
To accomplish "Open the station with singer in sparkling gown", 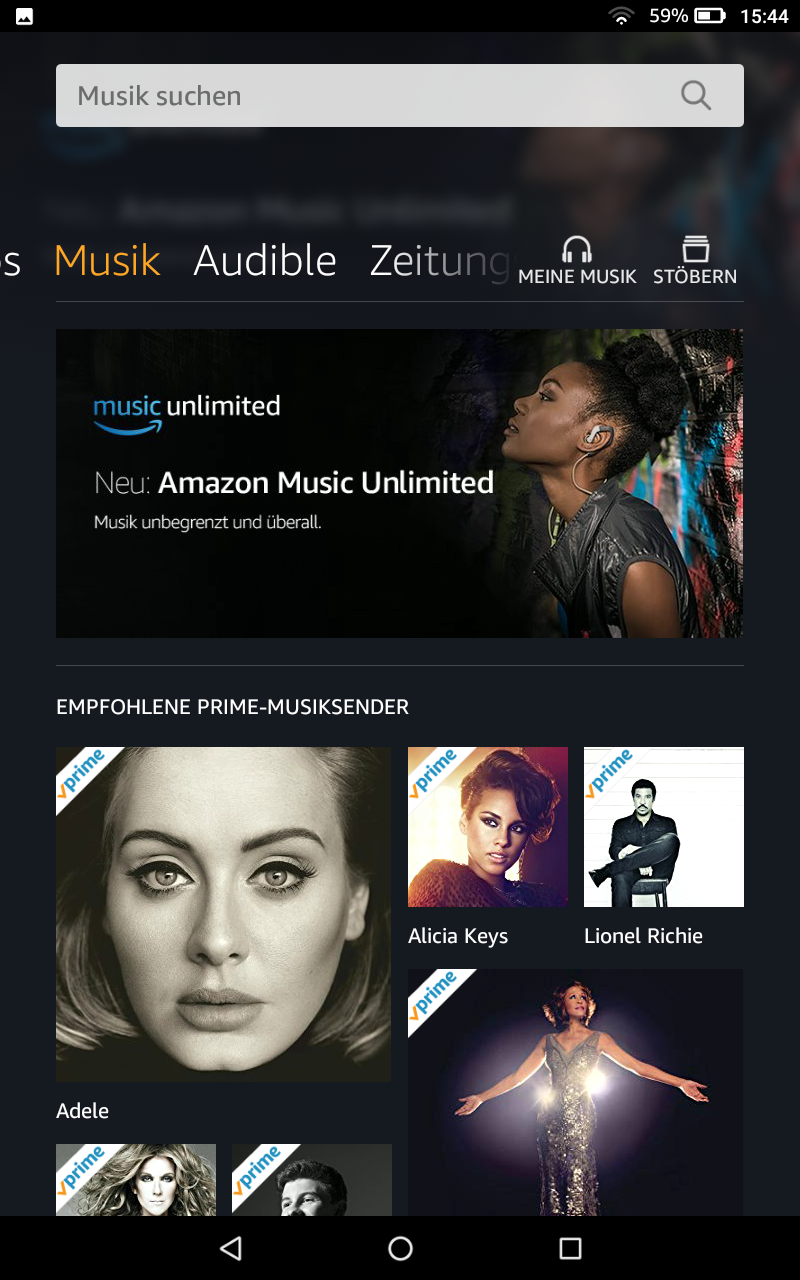I will [x=575, y=1092].
